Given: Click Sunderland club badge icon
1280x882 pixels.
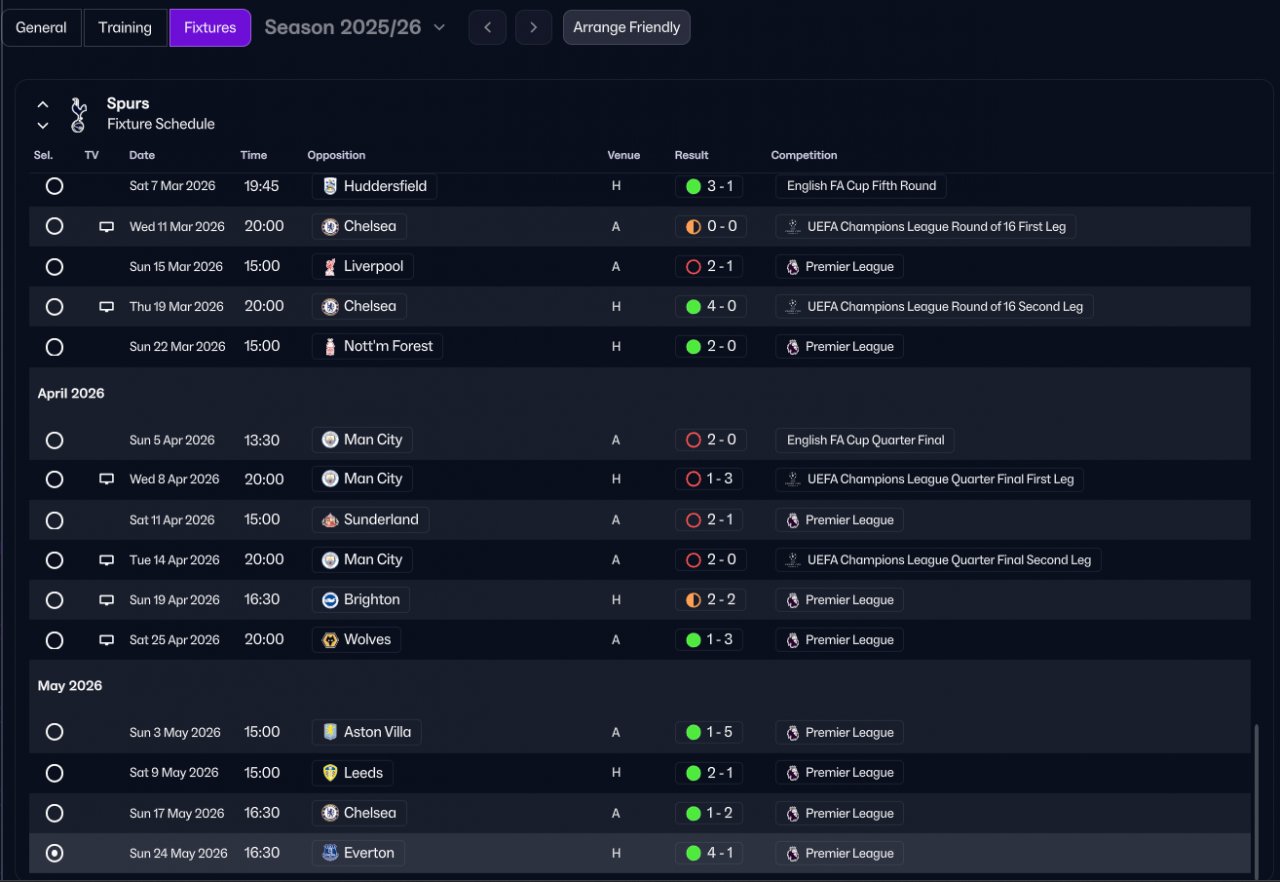Looking at the screenshot, I should coord(330,520).
